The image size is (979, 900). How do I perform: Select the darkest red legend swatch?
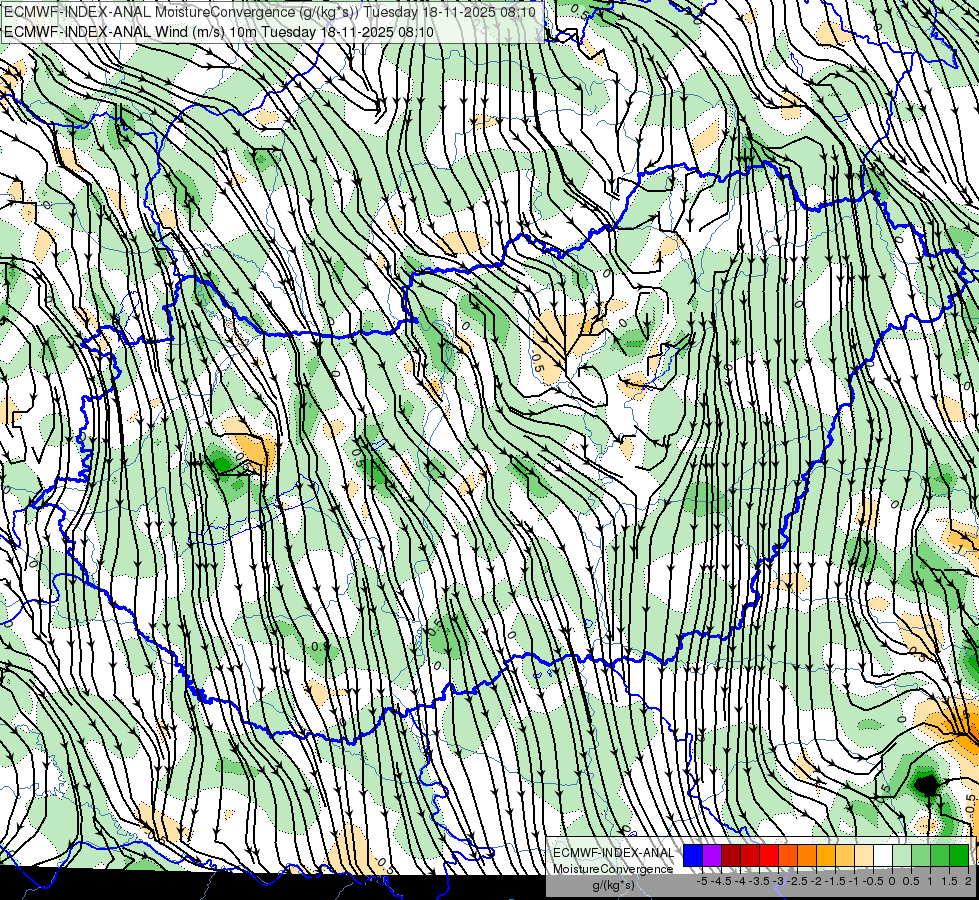pyautogui.click(x=731, y=855)
